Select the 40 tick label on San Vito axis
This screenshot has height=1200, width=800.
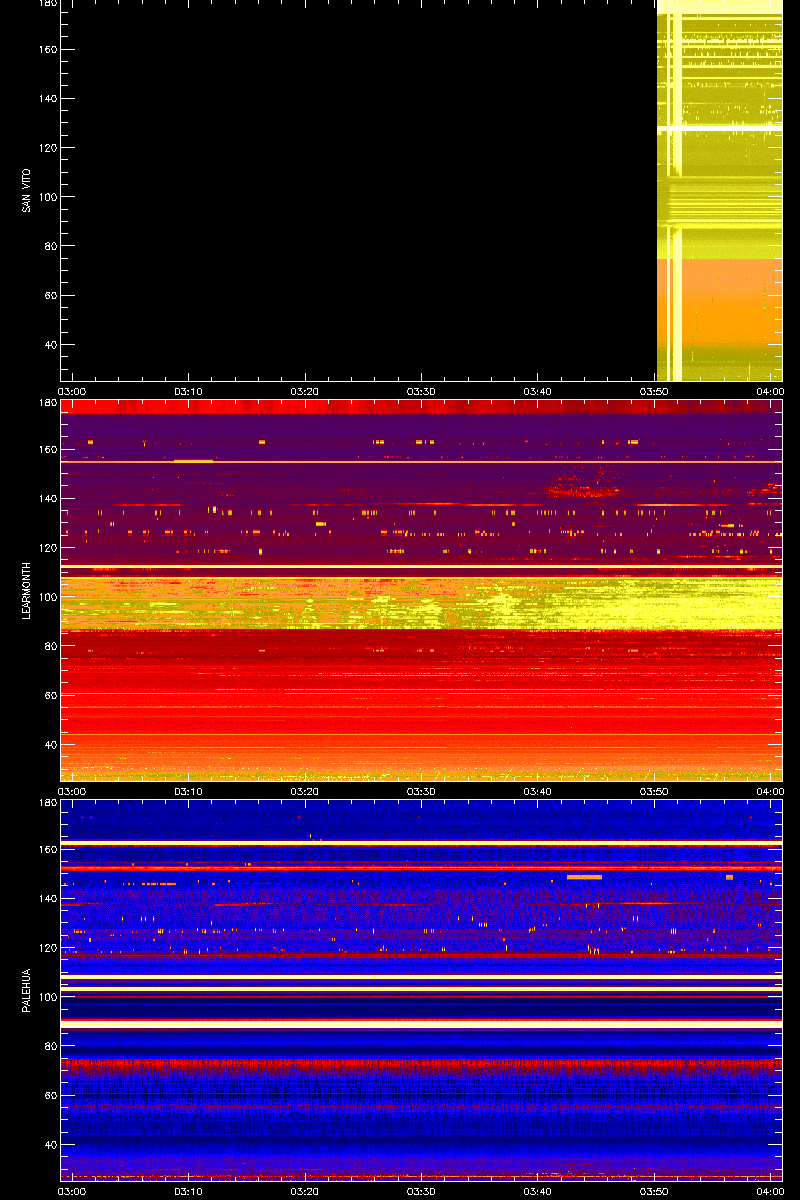point(50,345)
